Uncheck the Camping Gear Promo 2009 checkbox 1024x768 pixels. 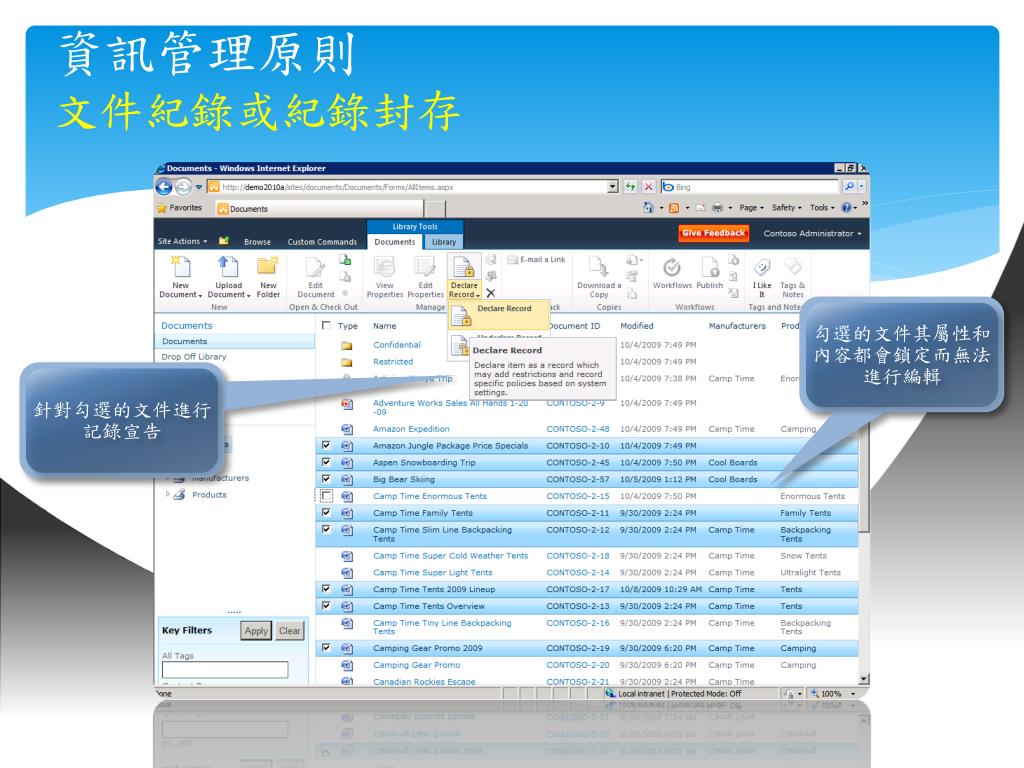click(x=326, y=648)
